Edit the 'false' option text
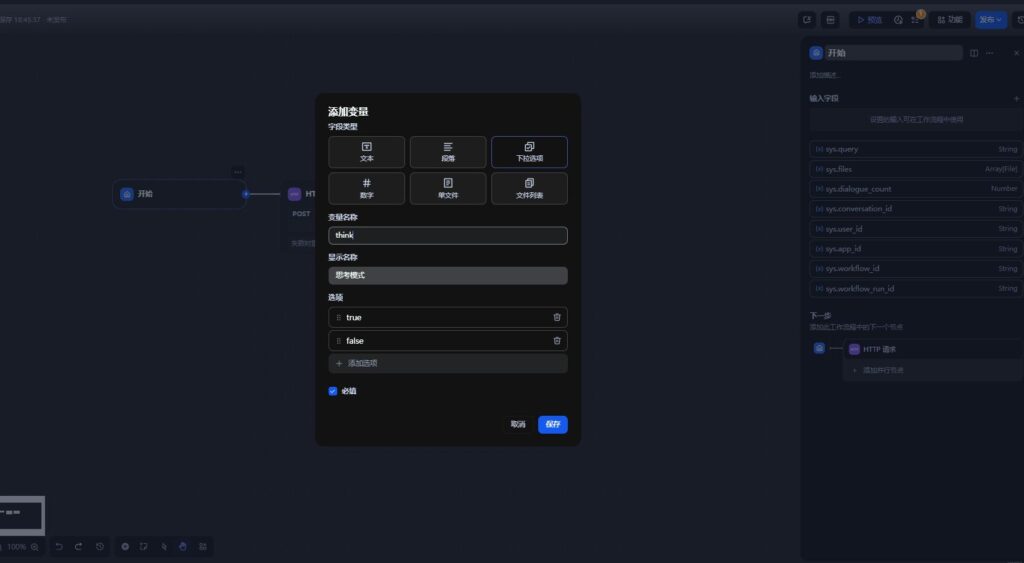The height and width of the screenshot is (563, 1024). (447, 341)
